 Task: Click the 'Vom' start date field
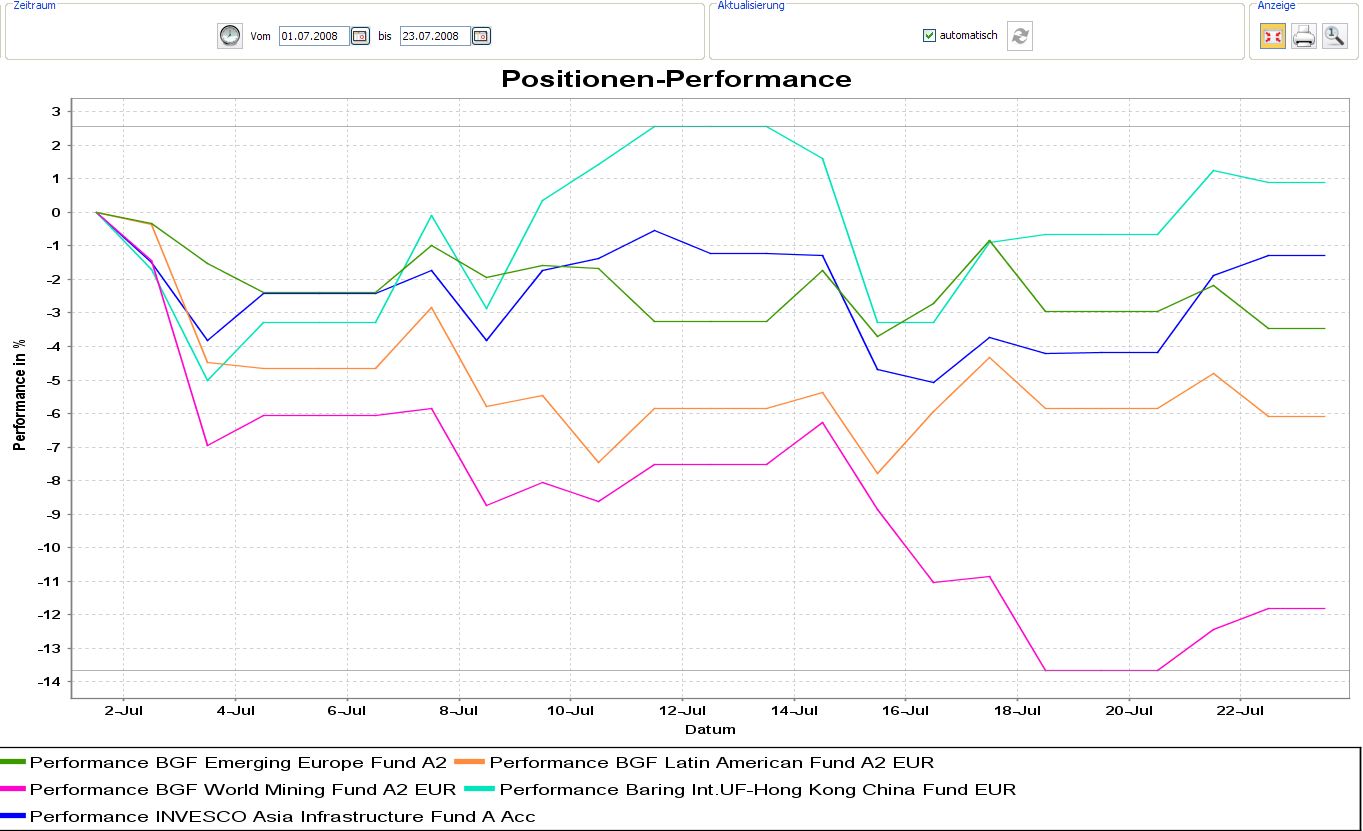tap(314, 36)
